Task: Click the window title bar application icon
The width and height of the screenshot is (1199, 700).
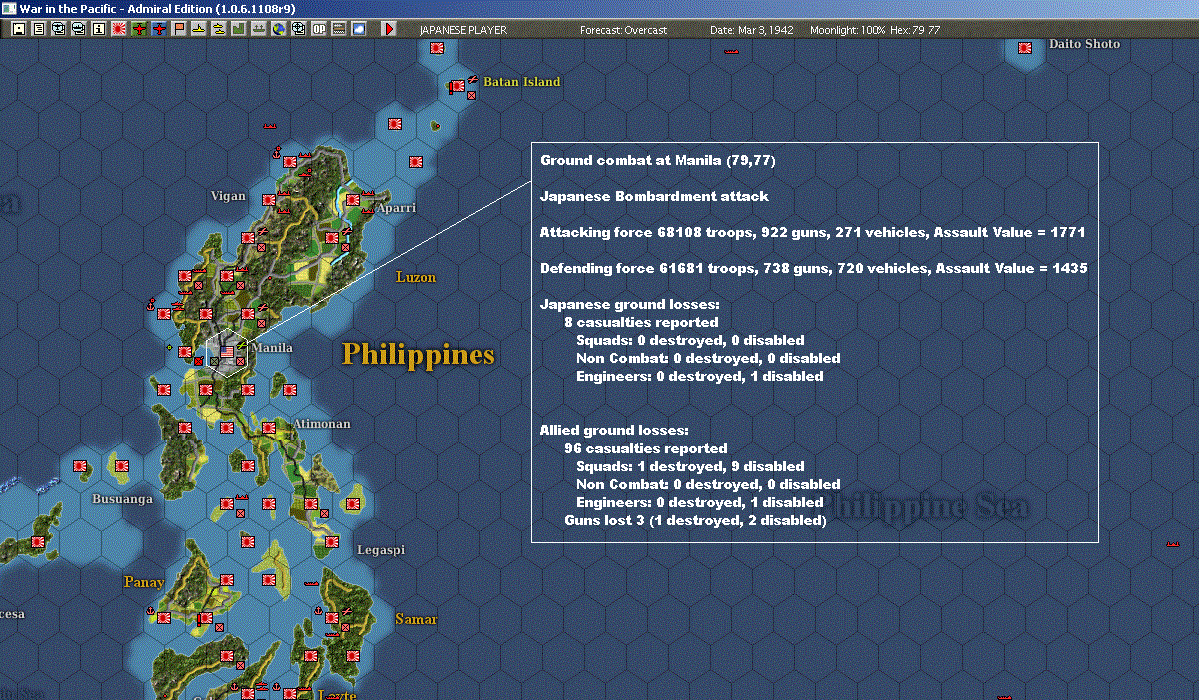Action: (x=8, y=8)
